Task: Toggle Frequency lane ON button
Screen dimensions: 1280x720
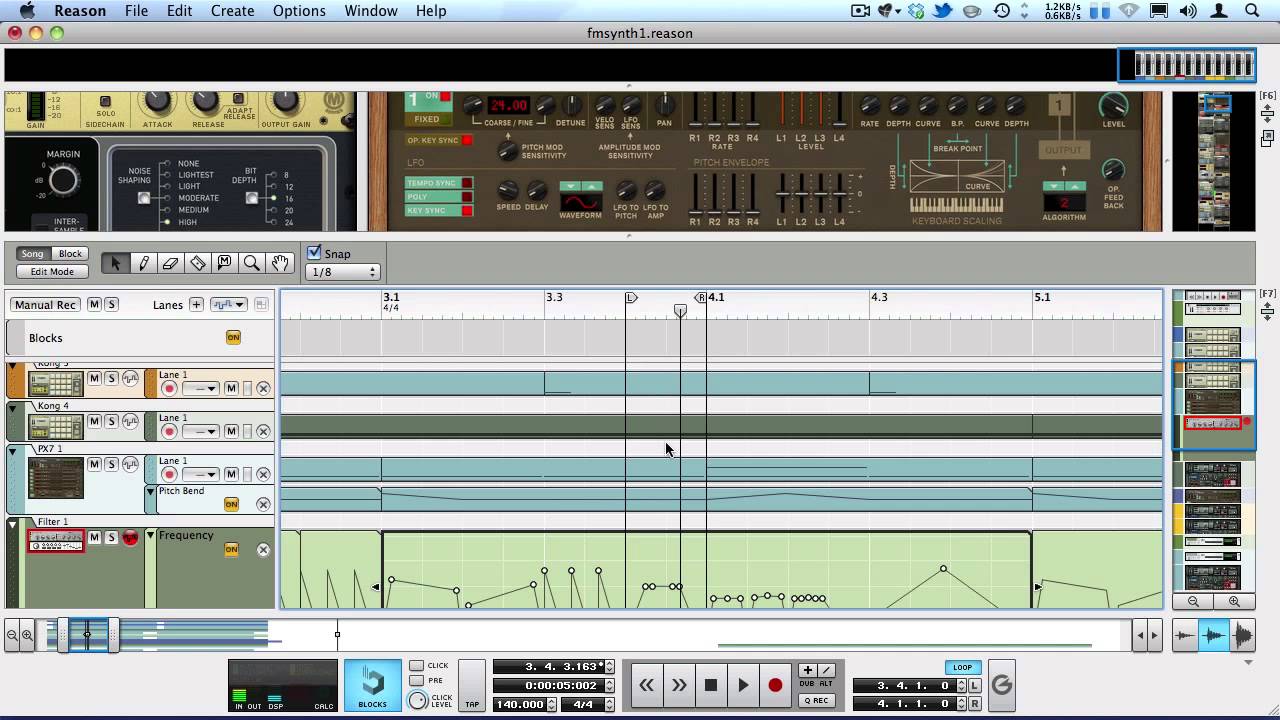Action: click(x=231, y=549)
